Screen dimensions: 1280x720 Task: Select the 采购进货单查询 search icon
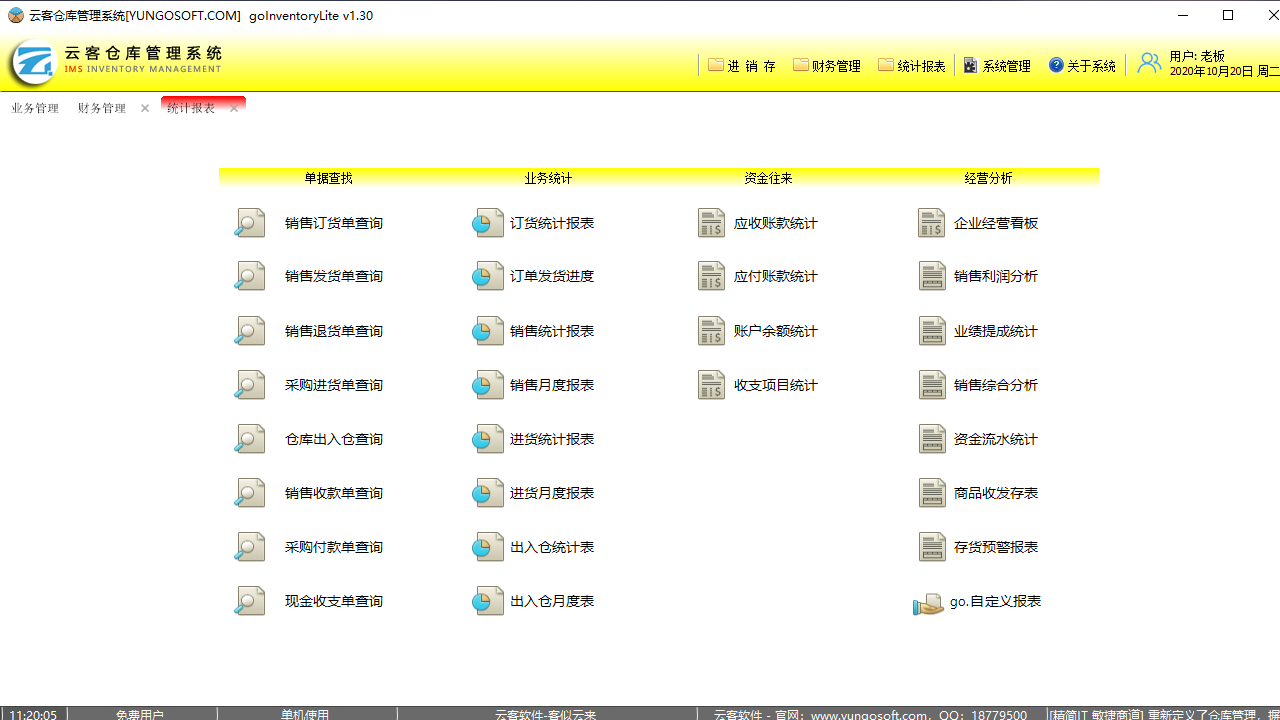click(249, 384)
